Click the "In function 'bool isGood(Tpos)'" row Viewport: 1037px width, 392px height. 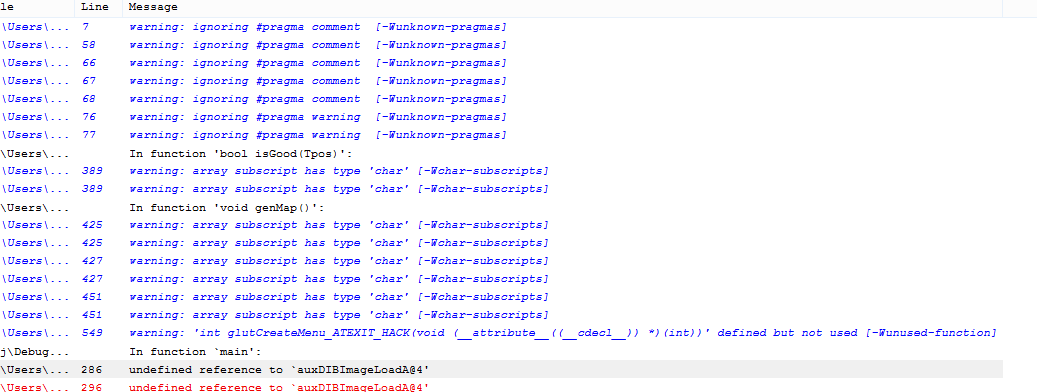coord(501,153)
